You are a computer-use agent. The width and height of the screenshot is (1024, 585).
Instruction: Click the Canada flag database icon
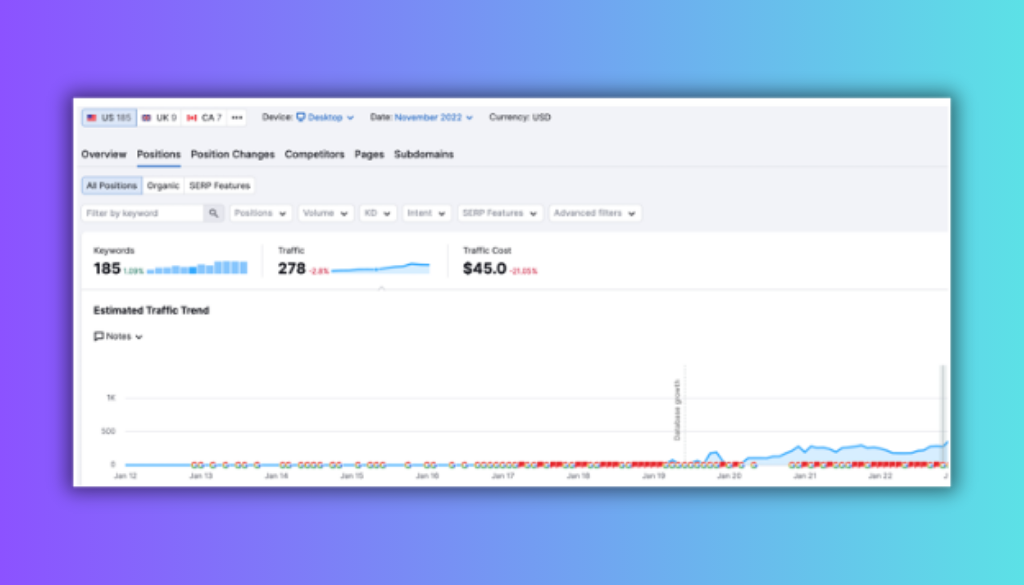click(192, 118)
